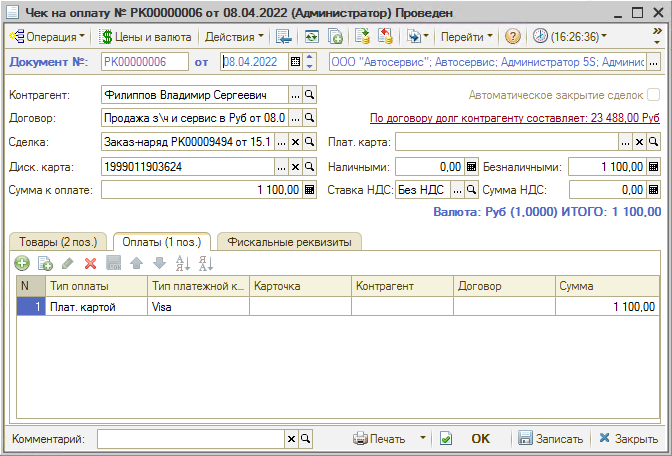Open the Операция dropdown menu
The width and height of the screenshot is (672, 456).
47,36
